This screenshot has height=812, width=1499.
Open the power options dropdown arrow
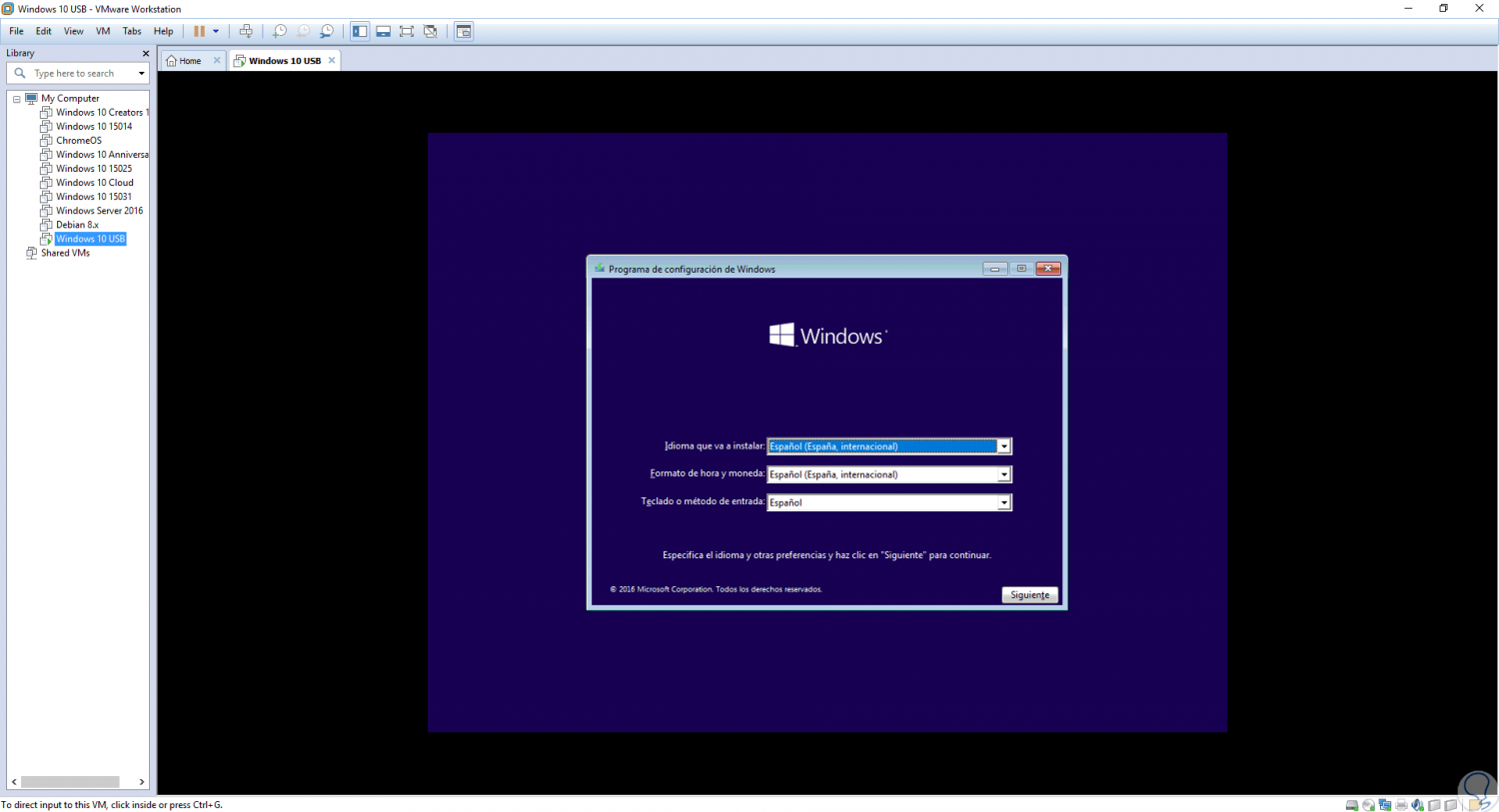click(216, 31)
